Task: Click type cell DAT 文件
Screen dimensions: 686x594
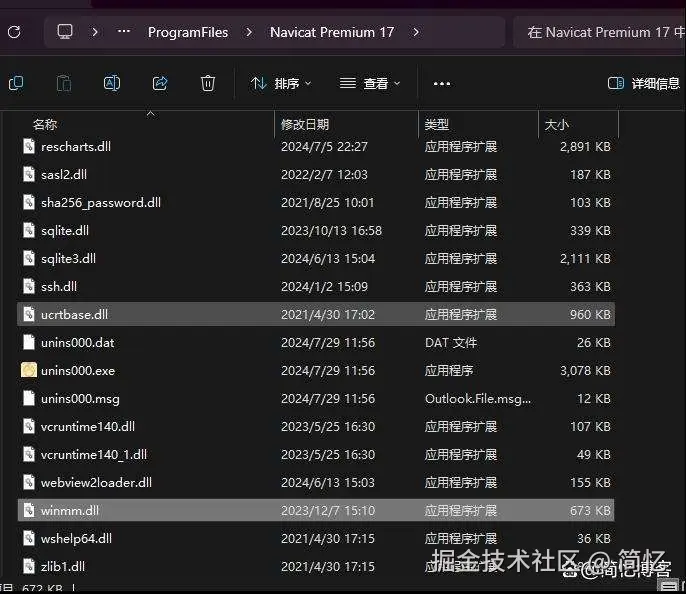Action: click(x=451, y=342)
